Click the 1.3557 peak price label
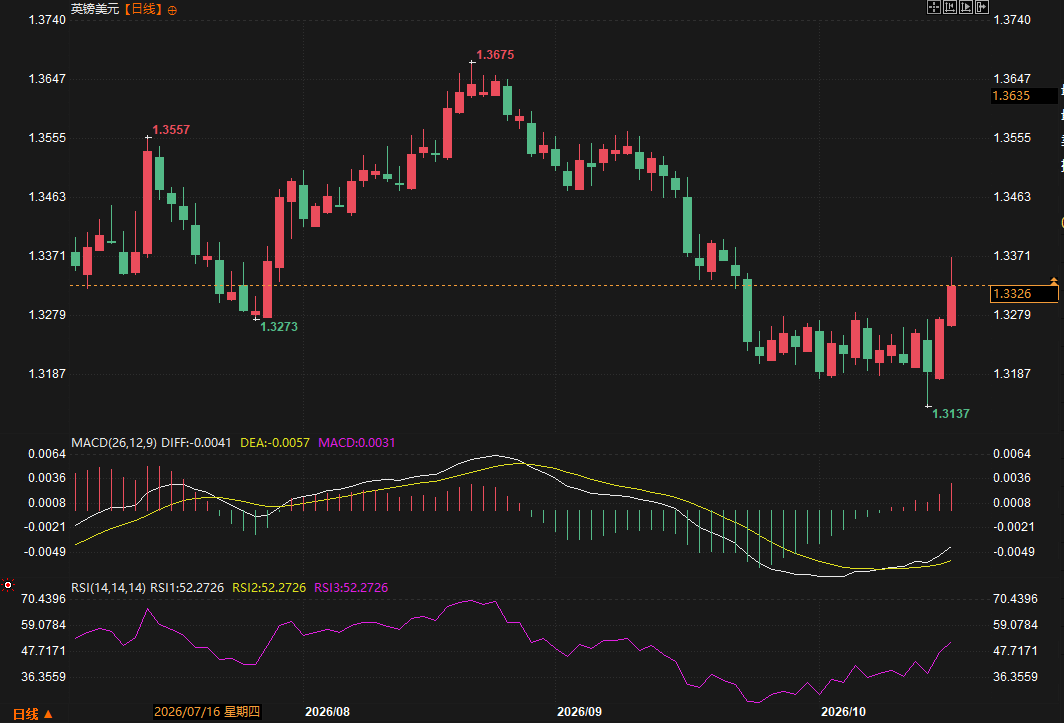Screen dimensions: 1064x723 point(171,130)
